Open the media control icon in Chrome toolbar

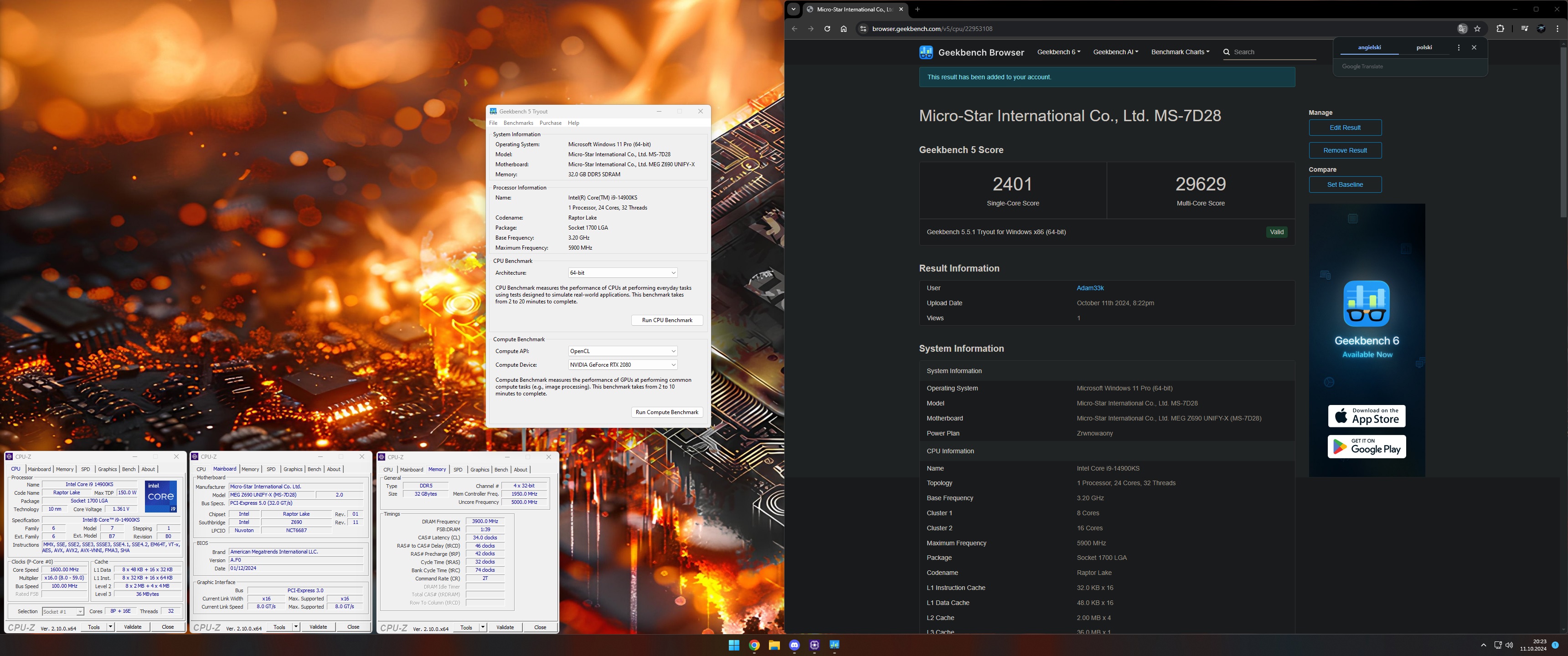click(1525, 29)
